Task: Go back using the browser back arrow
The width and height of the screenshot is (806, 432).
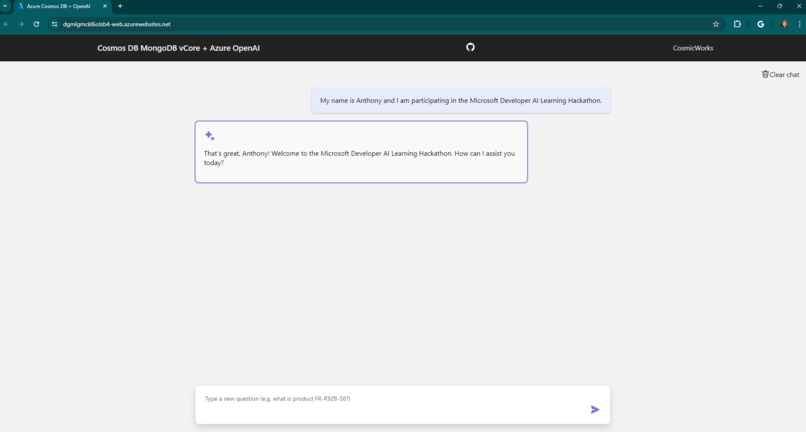Action: [x=6, y=24]
